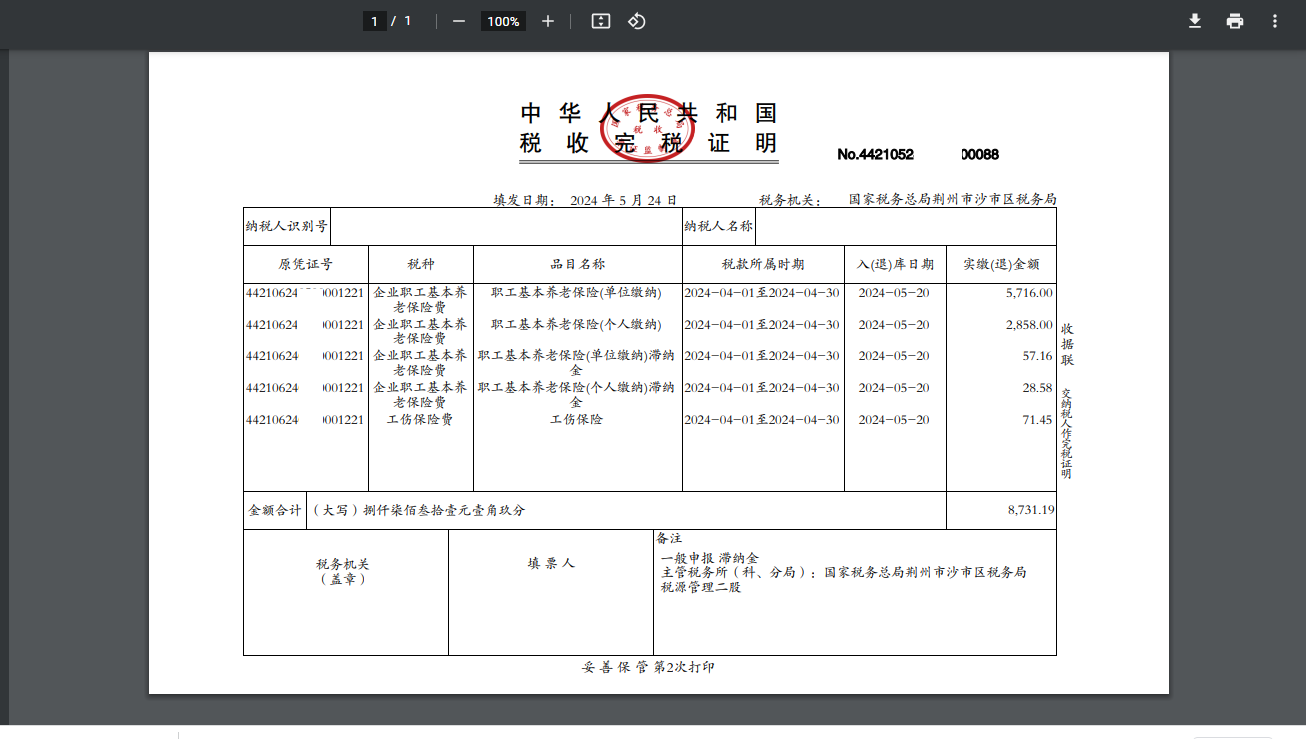Click the 税种 column header
Screen dimensions: 1306x739
coord(421,265)
